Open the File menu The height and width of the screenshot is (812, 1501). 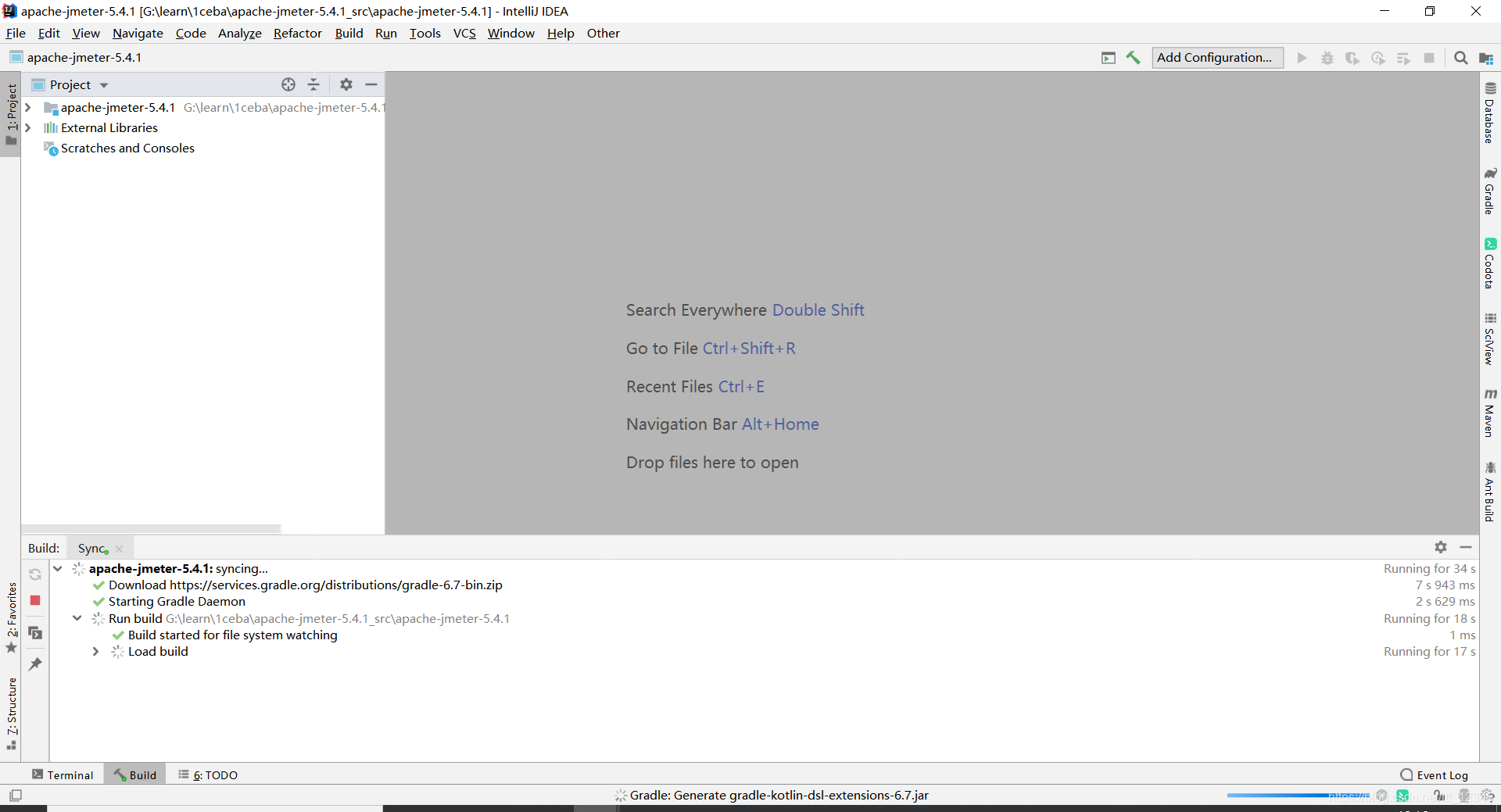[16, 33]
